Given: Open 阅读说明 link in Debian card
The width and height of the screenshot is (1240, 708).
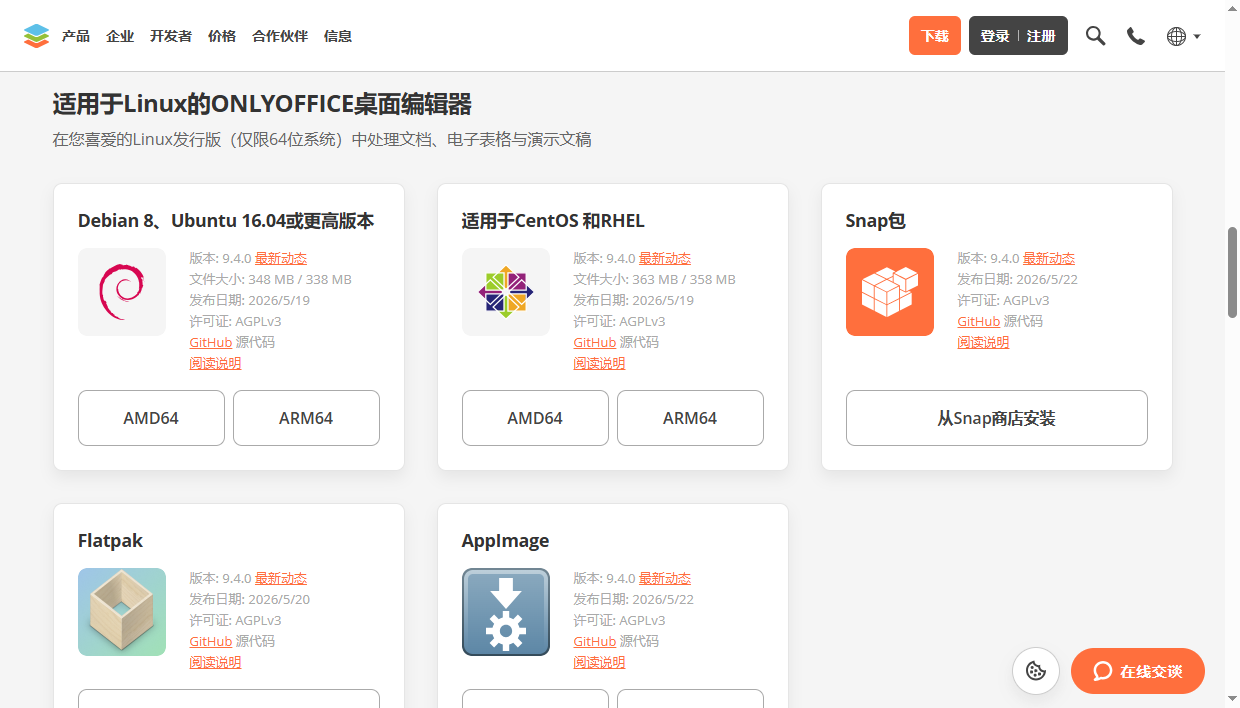Looking at the screenshot, I should point(215,363).
